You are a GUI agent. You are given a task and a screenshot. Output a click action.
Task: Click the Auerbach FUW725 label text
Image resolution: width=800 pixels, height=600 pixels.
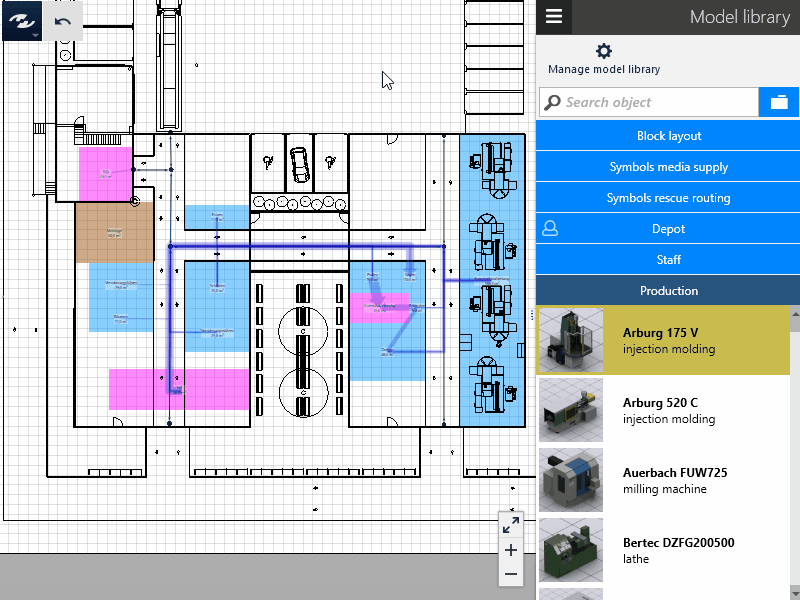[x=675, y=472]
